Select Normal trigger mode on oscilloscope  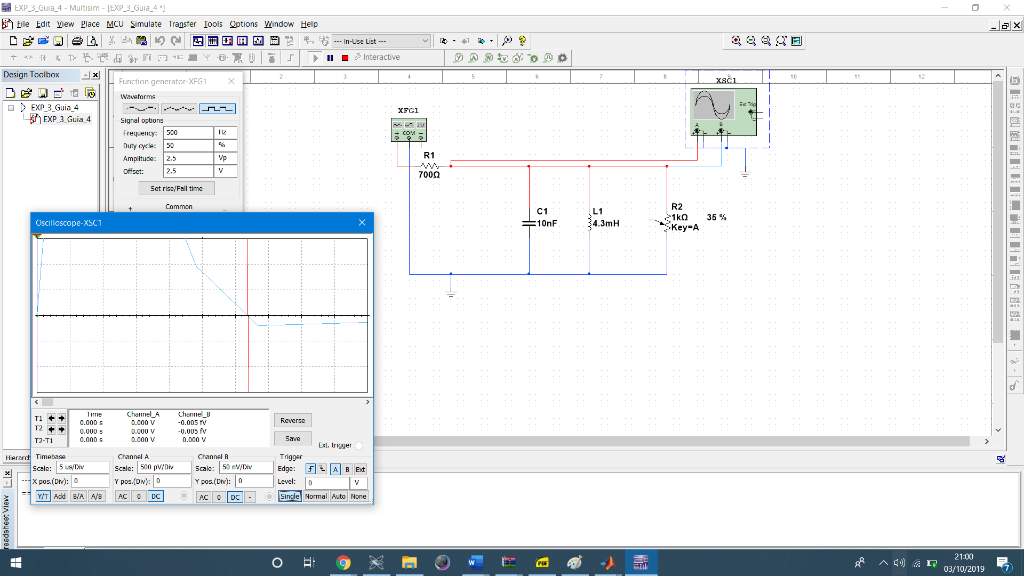tap(317, 496)
